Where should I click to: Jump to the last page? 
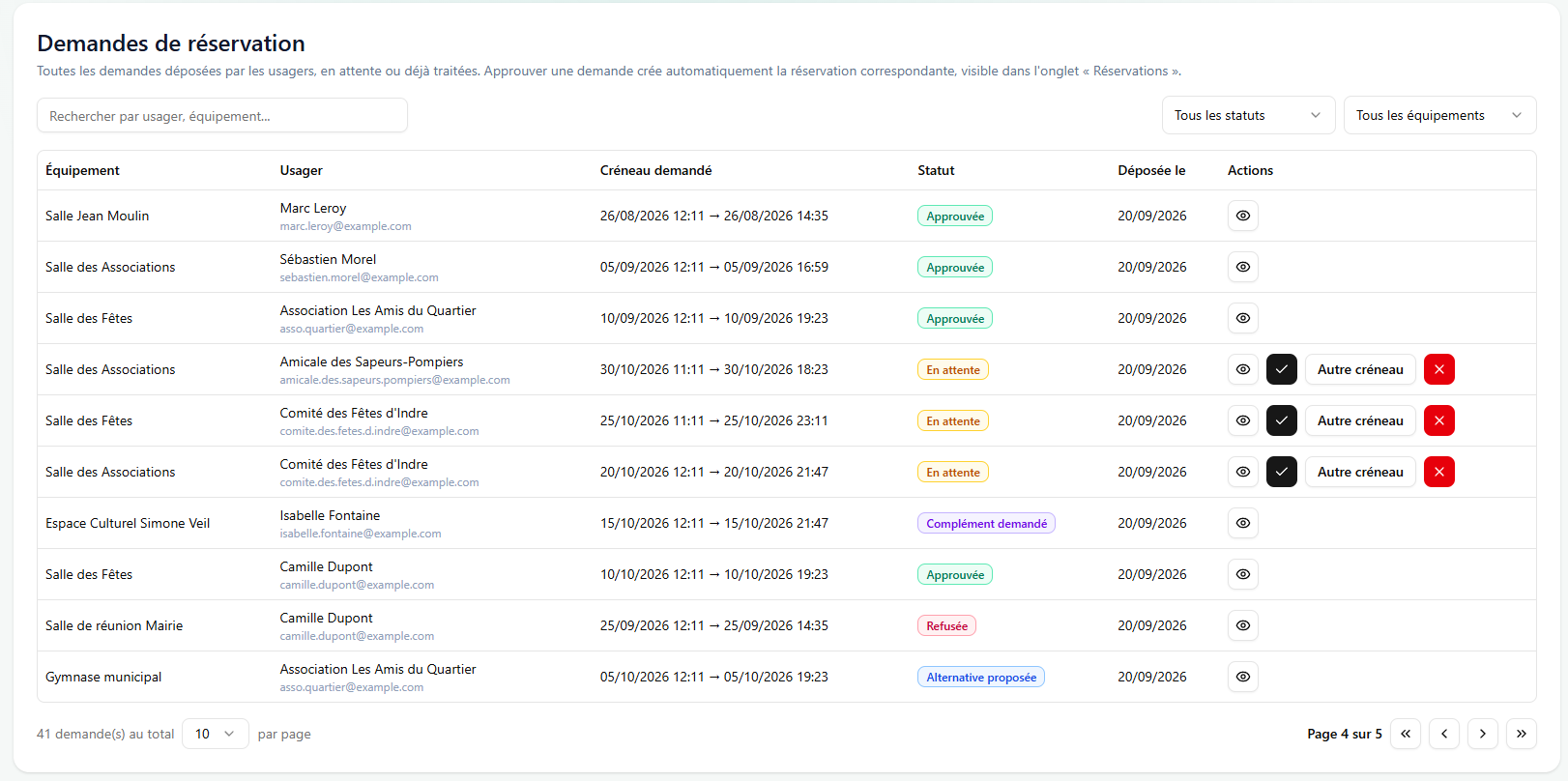point(1522,734)
